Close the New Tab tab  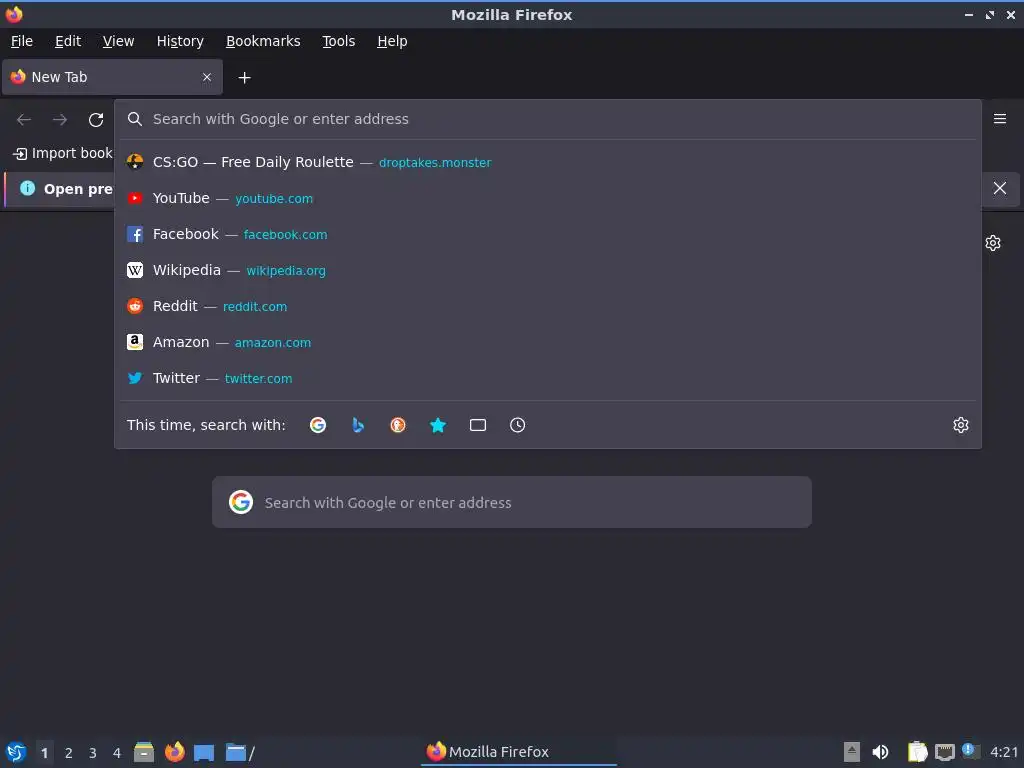pos(207,77)
